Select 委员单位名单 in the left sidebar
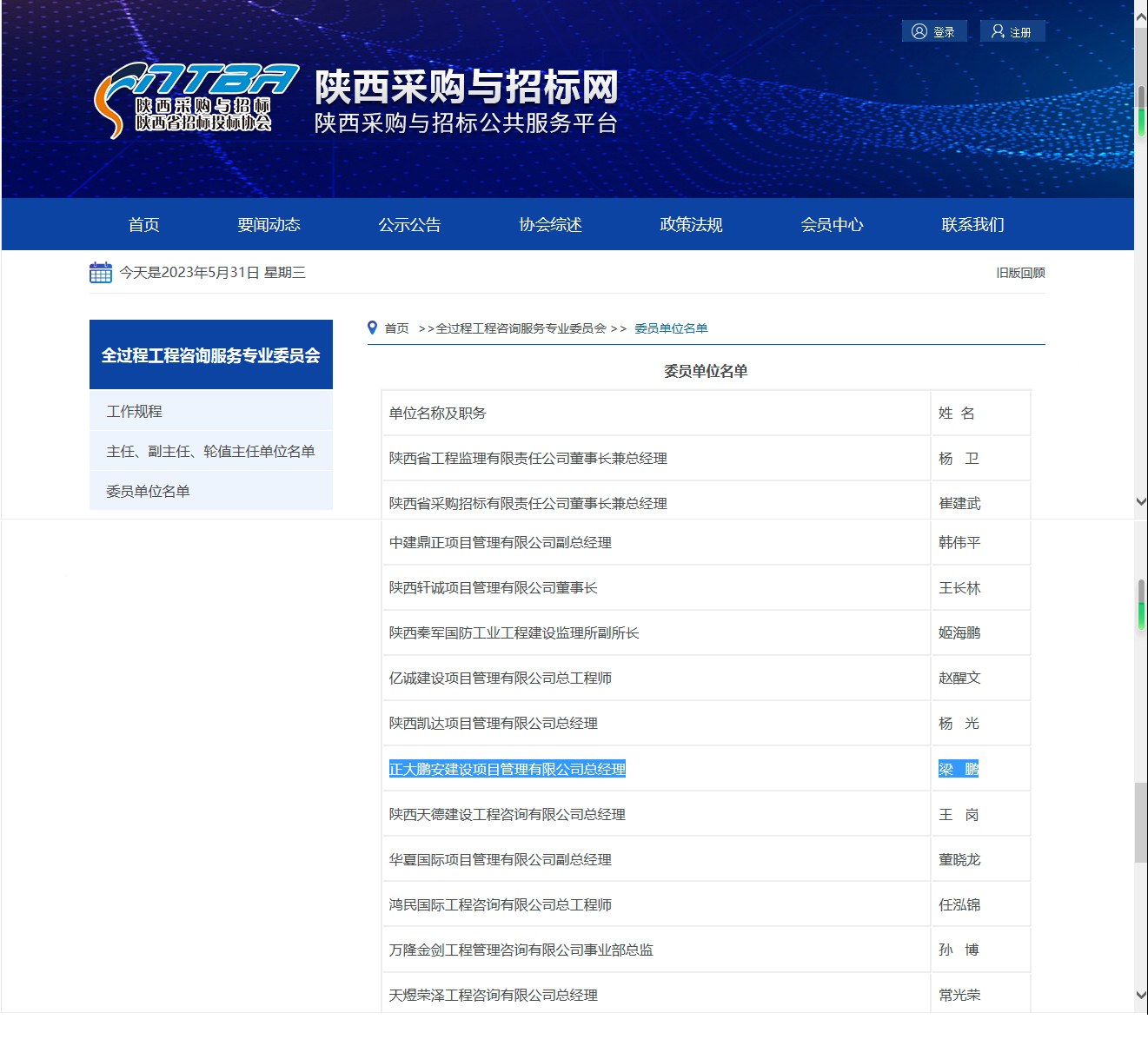This screenshot has width=1148, height=1046. (148, 492)
